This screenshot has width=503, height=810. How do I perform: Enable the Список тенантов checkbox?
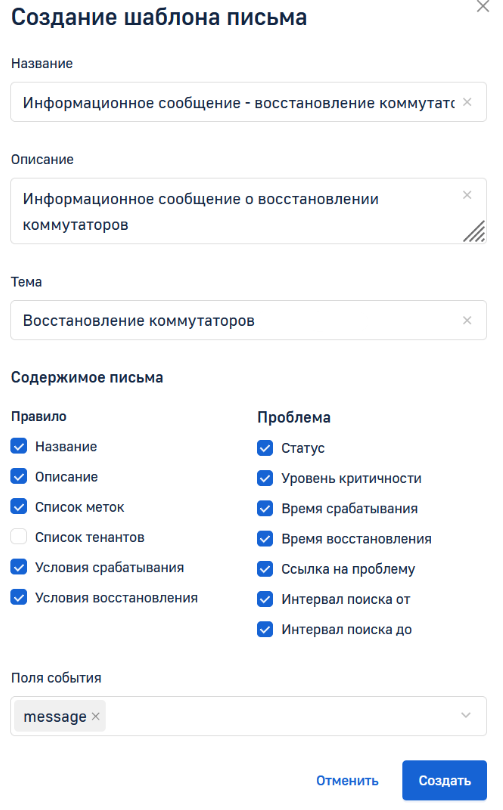coord(19,537)
